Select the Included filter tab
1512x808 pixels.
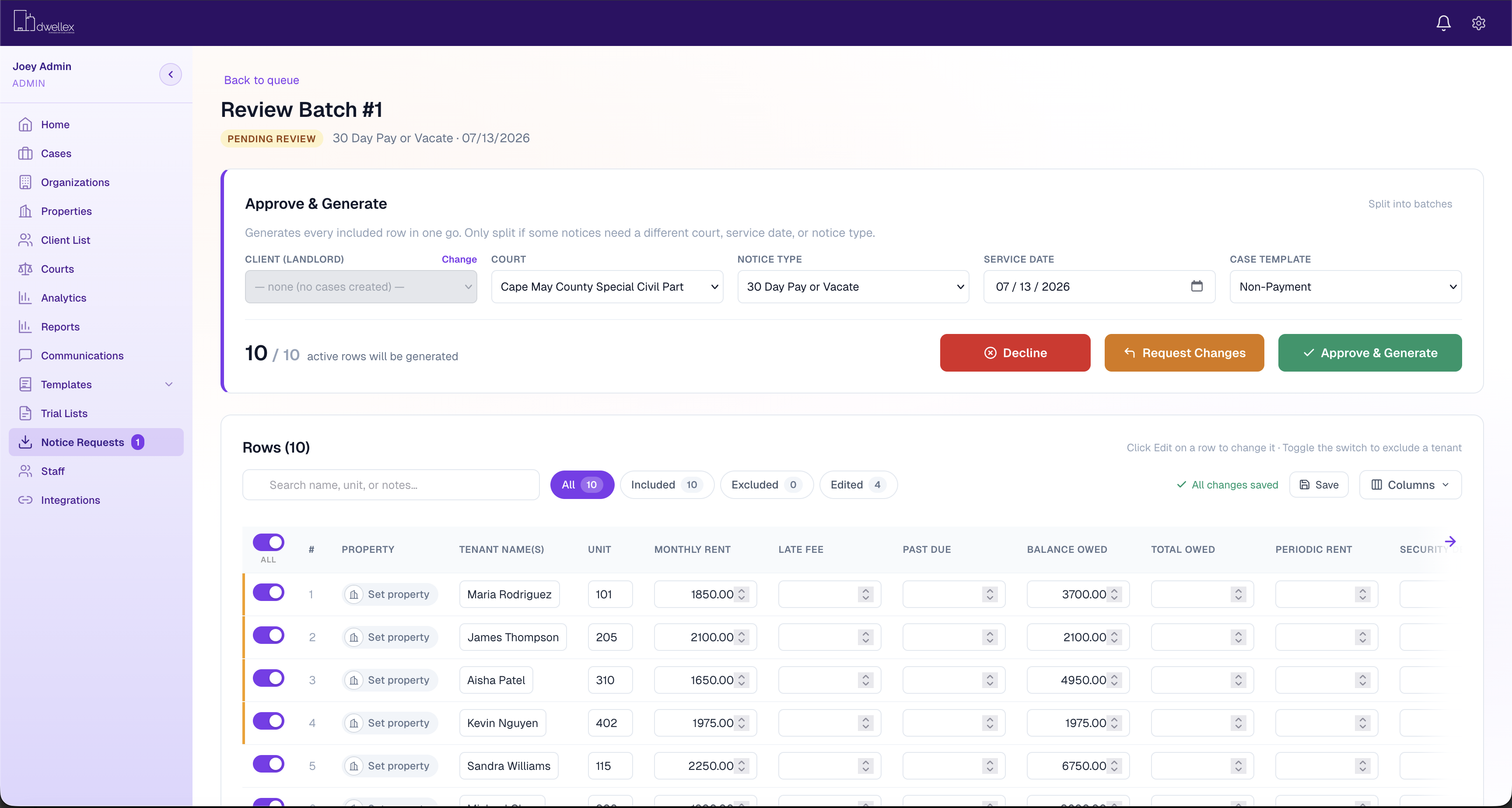click(667, 485)
